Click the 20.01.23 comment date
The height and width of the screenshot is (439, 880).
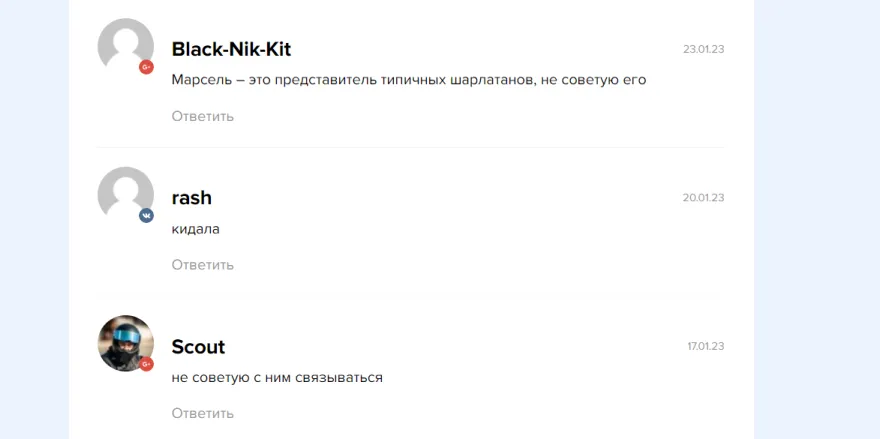tap(704, 198)
